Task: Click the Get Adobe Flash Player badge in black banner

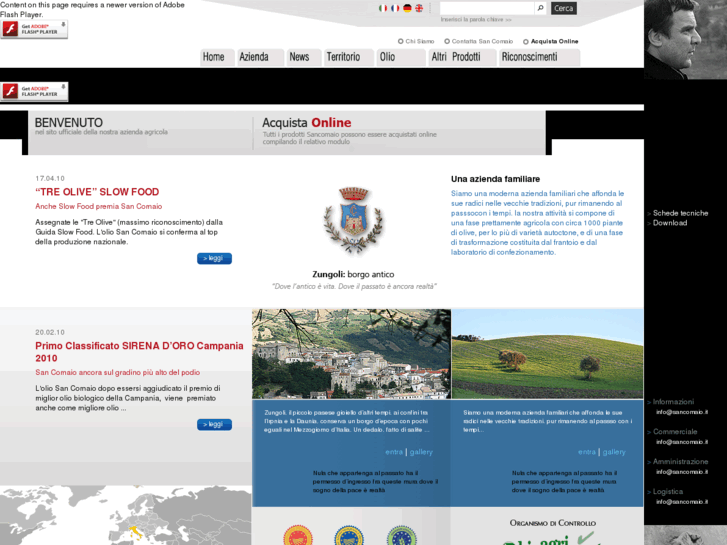Action: [34, 91]
